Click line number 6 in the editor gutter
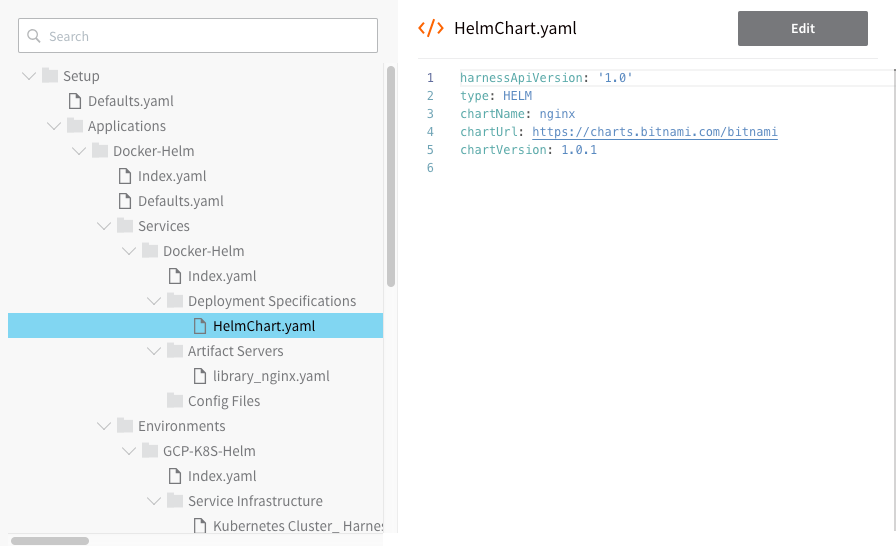The image size is (896, 546). click(430, 168)
